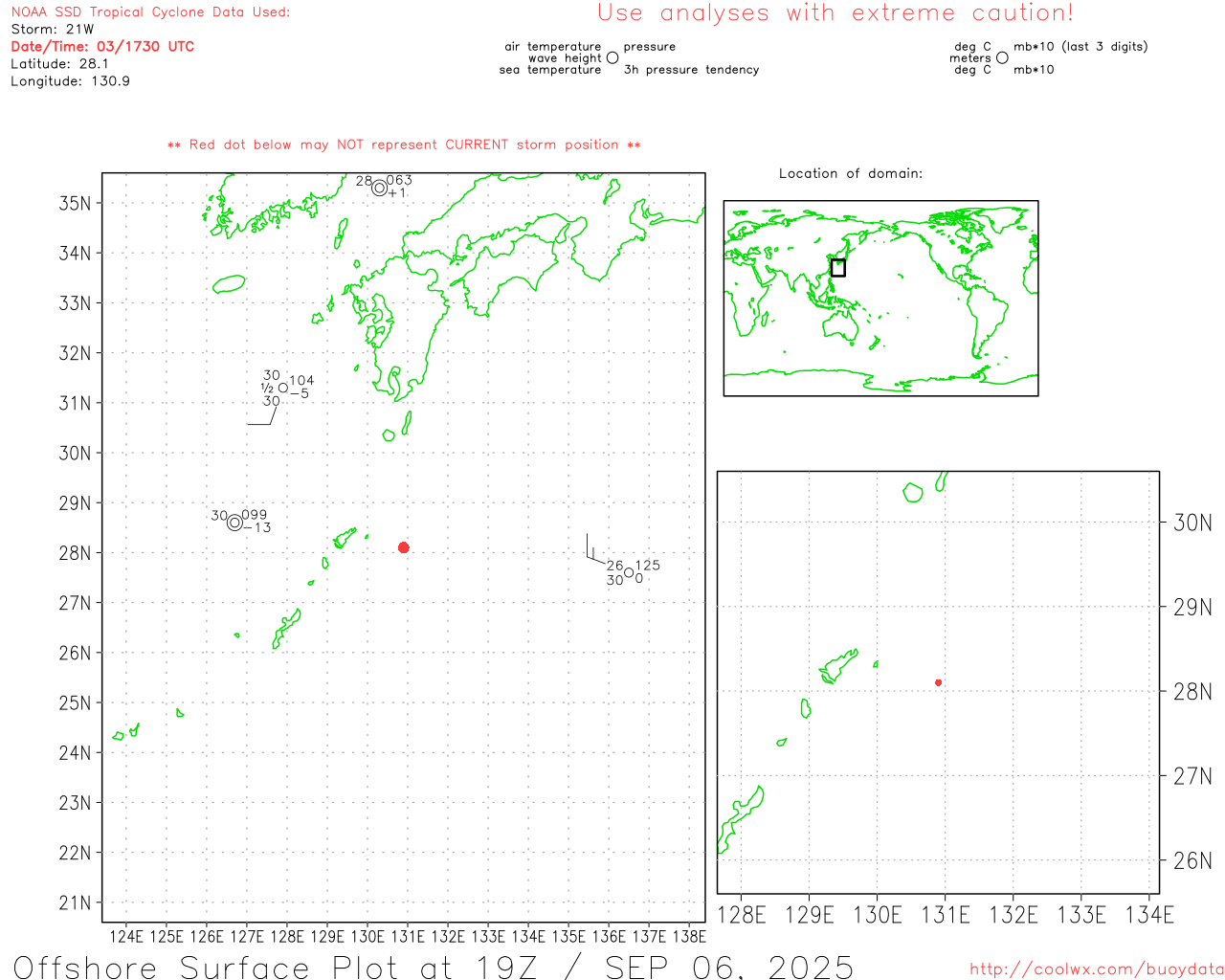Click the 'Date/Time: 03/1730 UTC' text
The height and width of the screenshot is (980, 1225).
(102, 47)
